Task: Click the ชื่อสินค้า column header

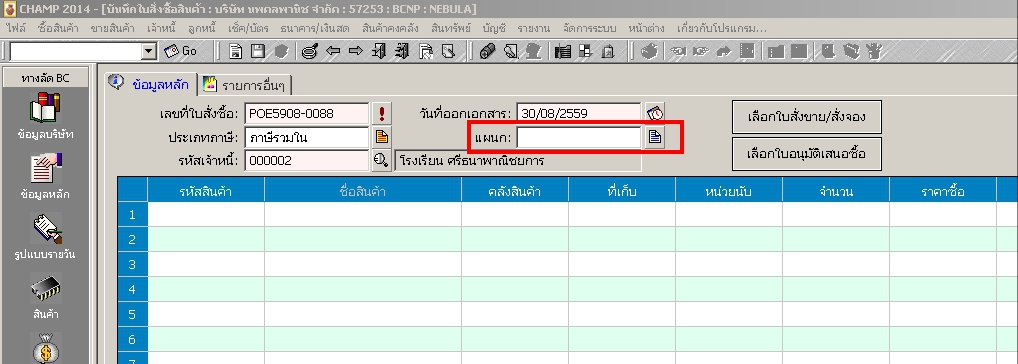Action: tap(363, 191)
